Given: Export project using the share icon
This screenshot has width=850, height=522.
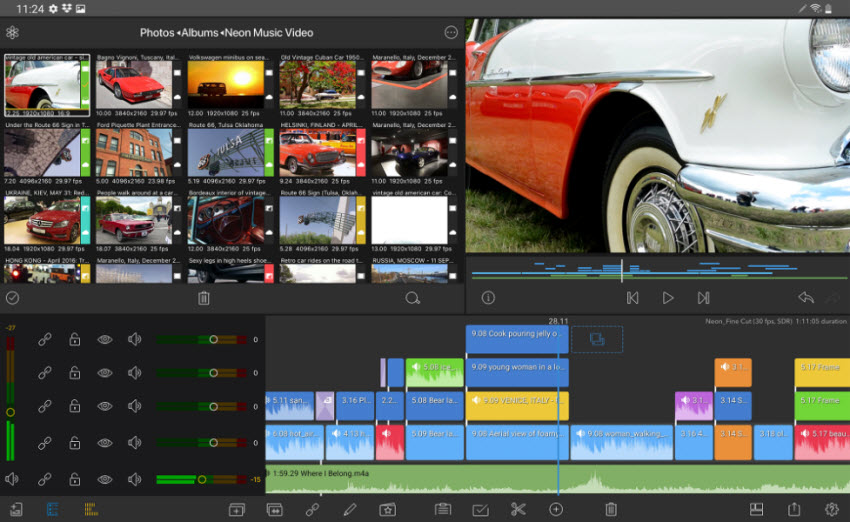Looking at the screenshot, I should click(794, 508).
